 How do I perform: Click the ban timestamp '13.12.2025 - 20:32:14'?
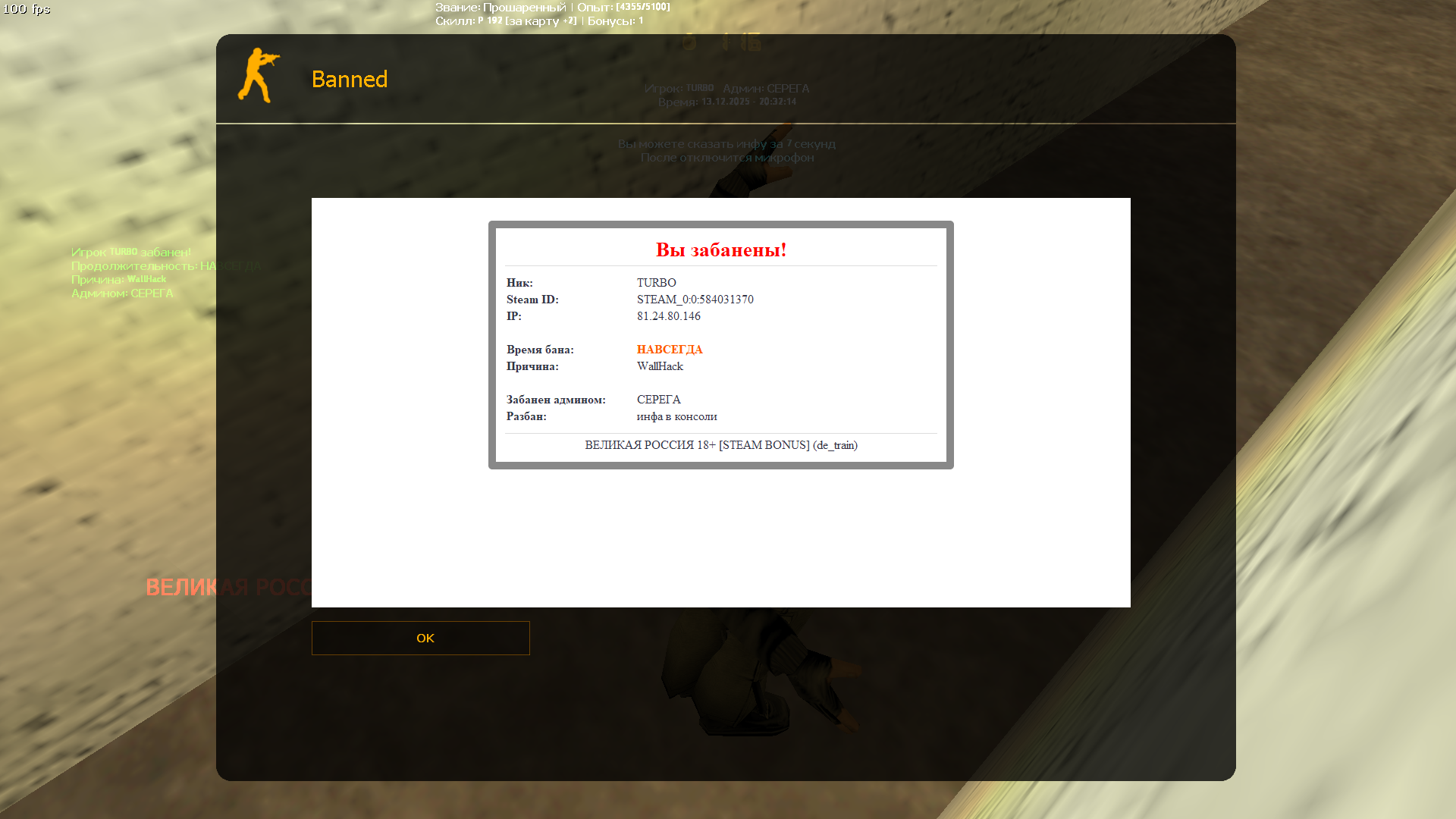[x=748, y=102]
